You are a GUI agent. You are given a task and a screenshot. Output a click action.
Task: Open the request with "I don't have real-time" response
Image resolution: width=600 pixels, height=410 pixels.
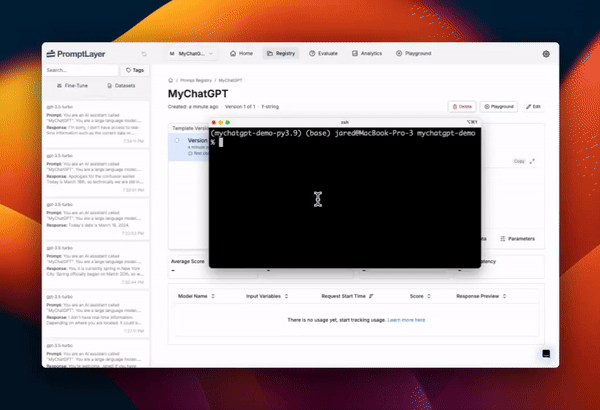[95, 314]
